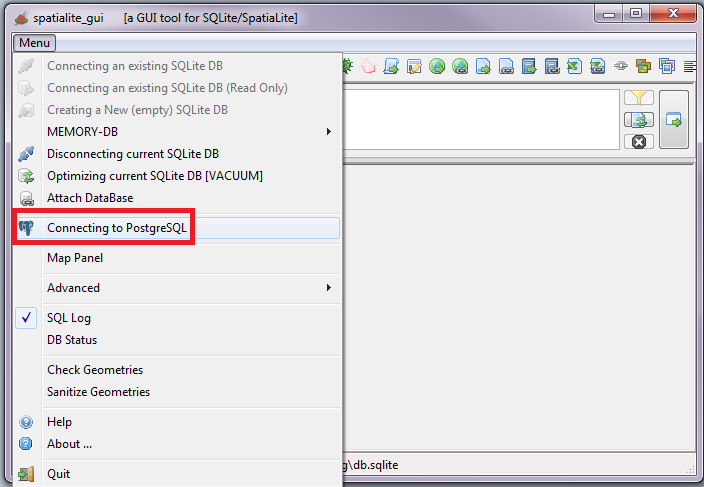This screenshot has height=487, width=704.
Task: Click the Virtual CSV/TXT page-with-link icon
Action: (506, 66)
